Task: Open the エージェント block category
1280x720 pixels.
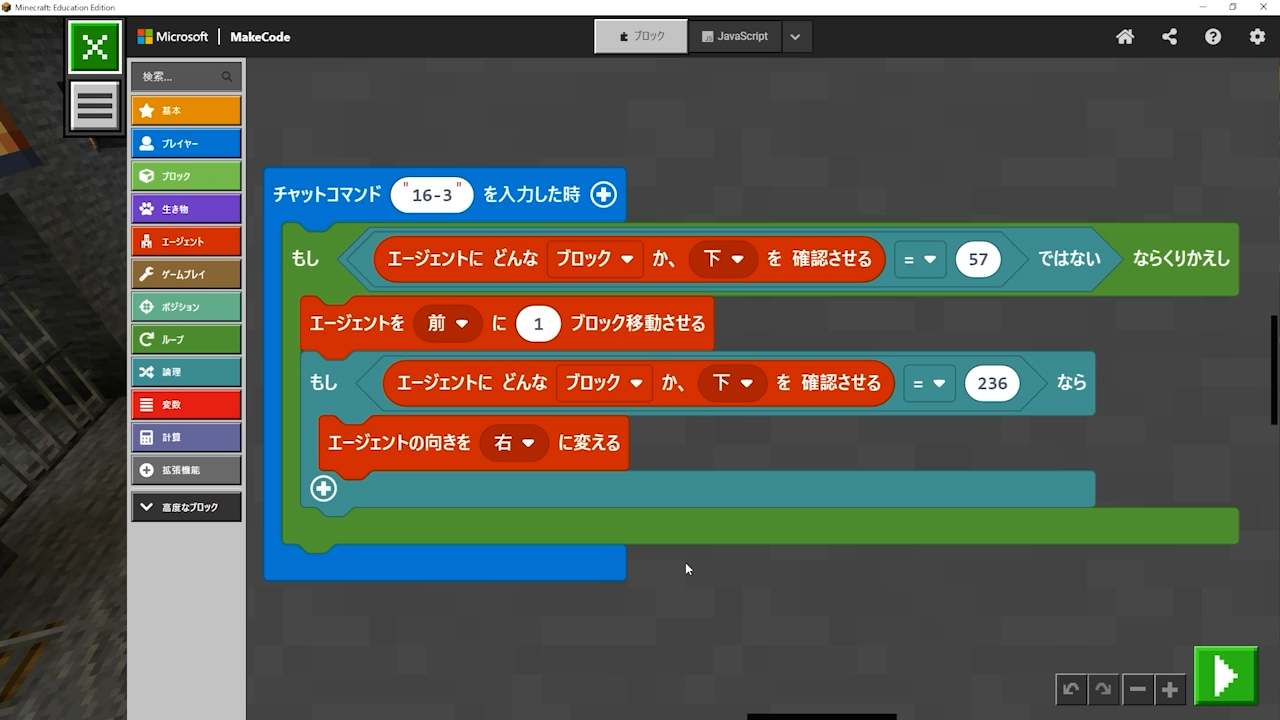Action: pos(186,241)
